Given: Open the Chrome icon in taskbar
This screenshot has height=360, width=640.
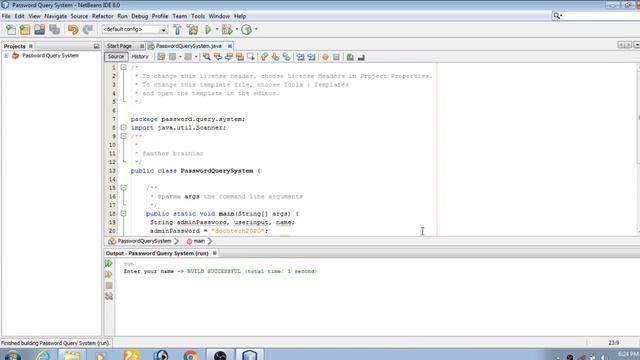Looking at the screenshot, I should 191,355.
